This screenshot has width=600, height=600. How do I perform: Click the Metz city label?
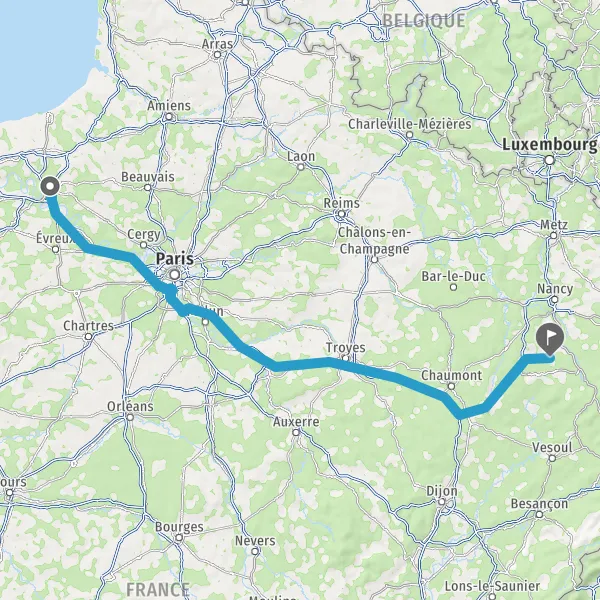pos(554,224)
